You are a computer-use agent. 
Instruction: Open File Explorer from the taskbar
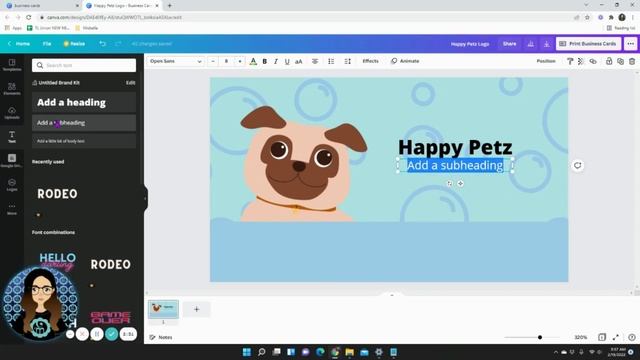349,352
